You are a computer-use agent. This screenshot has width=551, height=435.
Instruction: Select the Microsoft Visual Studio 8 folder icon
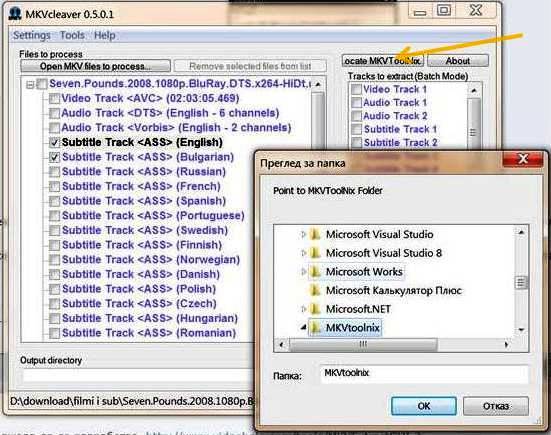(315, 253)
